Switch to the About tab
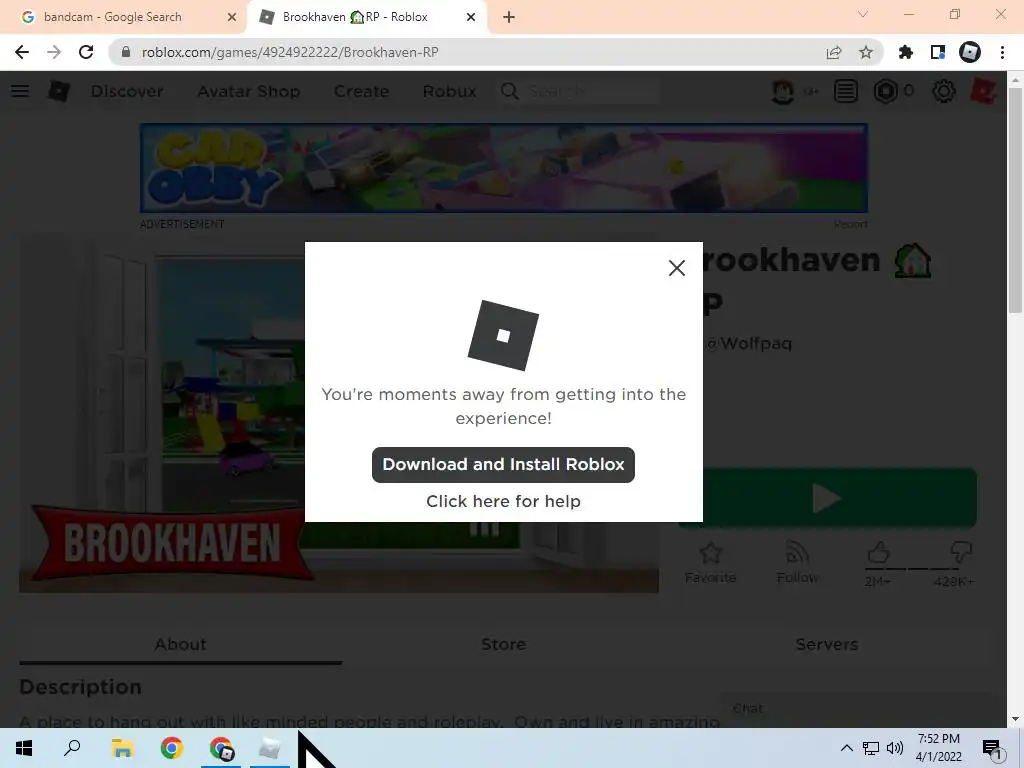1024x768 pixels. coord(180,645)
